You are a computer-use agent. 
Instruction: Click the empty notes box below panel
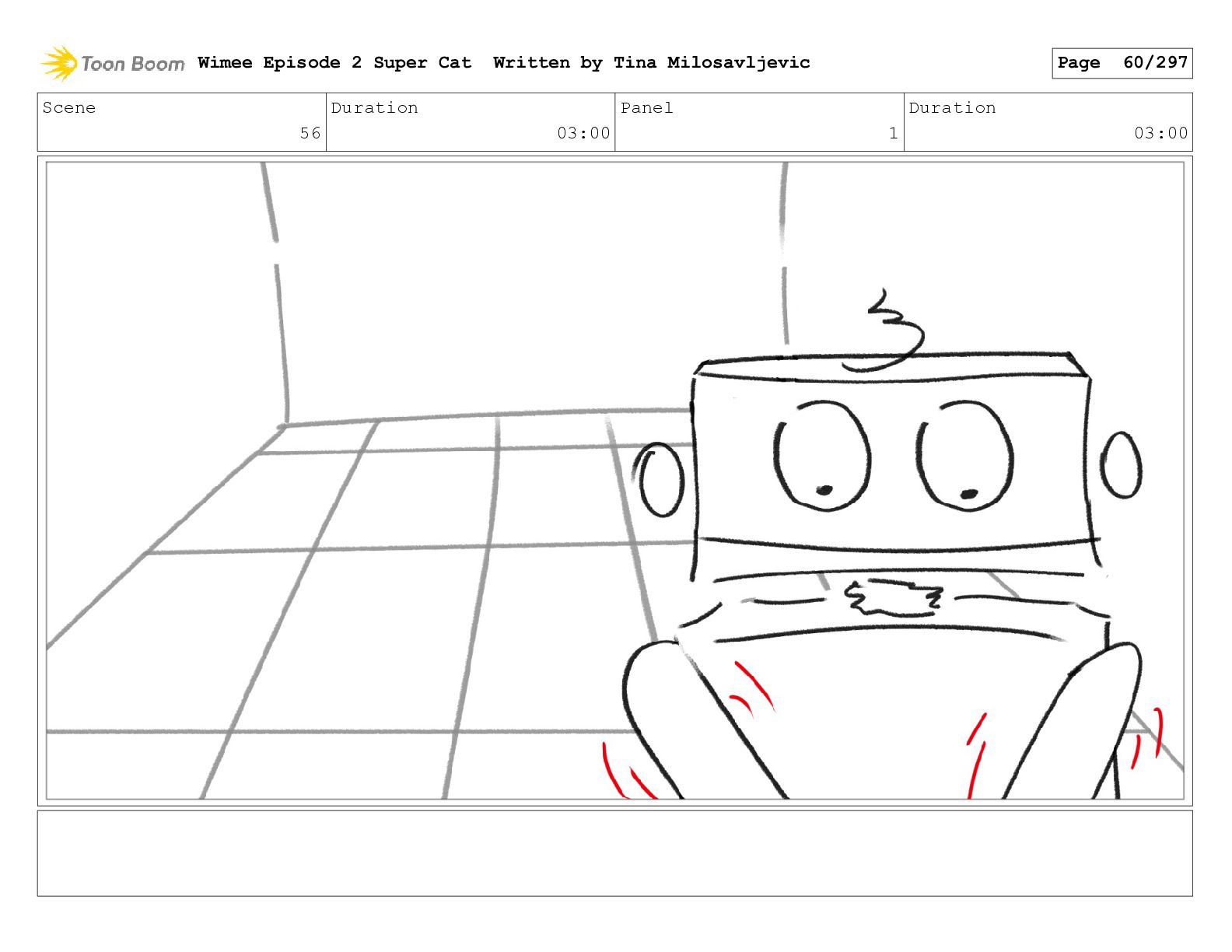614,853
